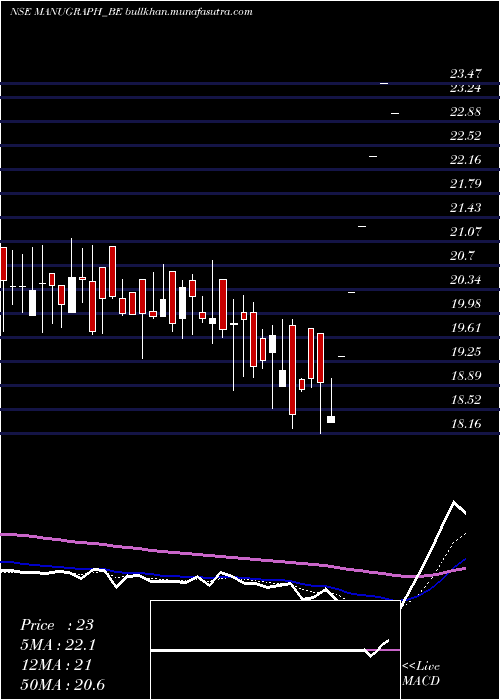The height and width of the screenshot is (700, 500).
Task: Select the 19.98 price level label
Action: click(x=465, y=304)
